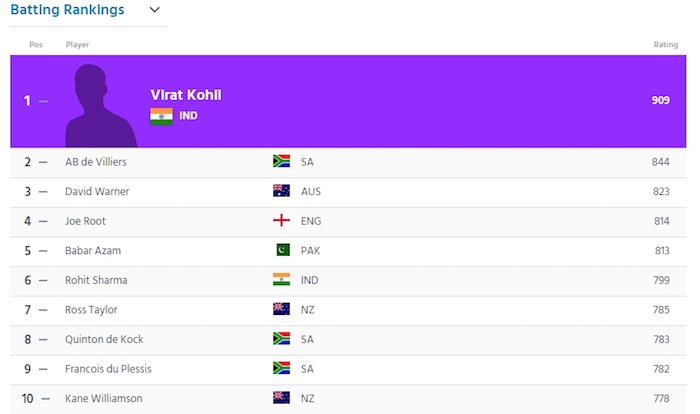Open Virat Kohli's player profile name
The image size is (700, 414).
pyautogui.click(x=185, y=95)
